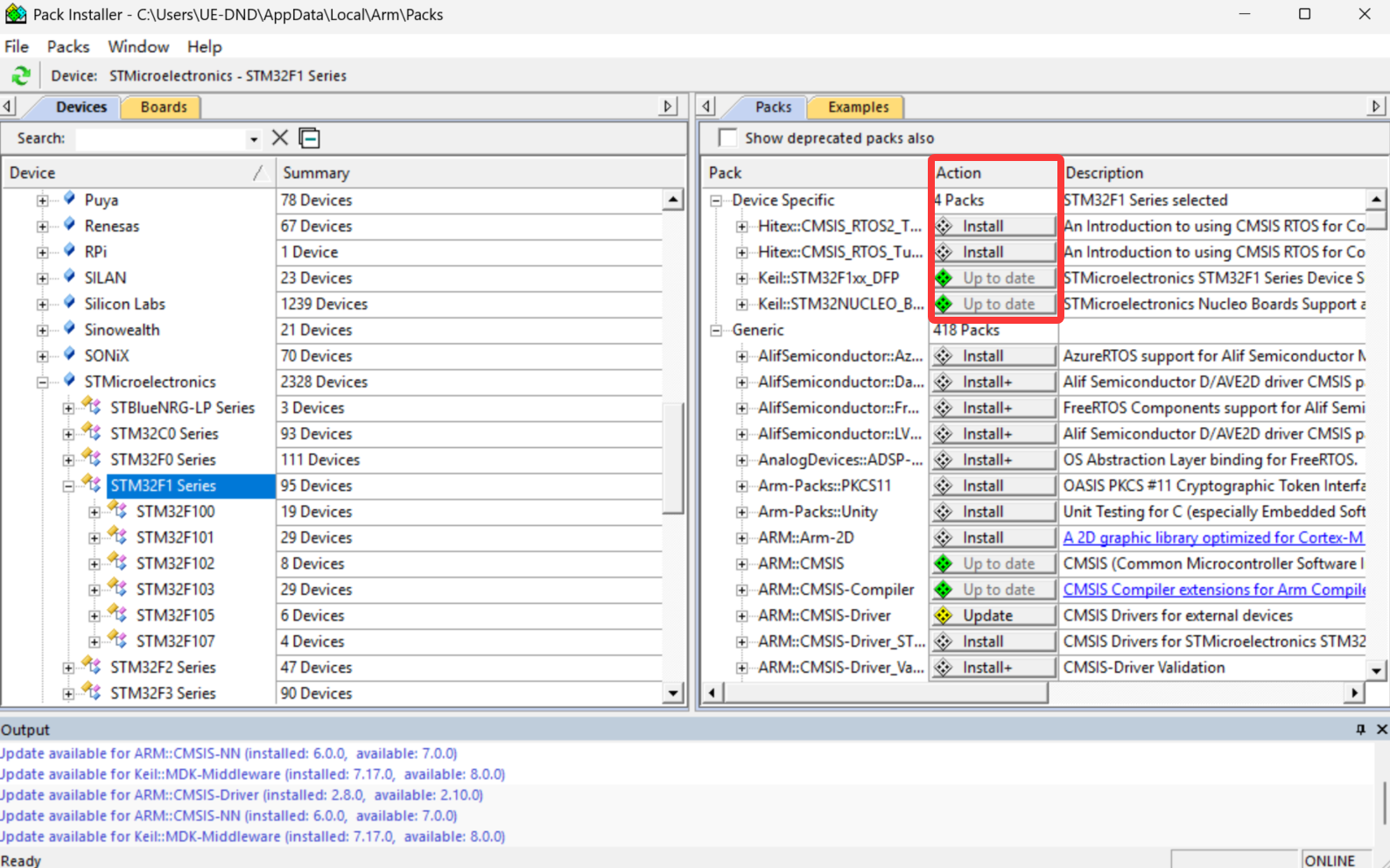Open the CMSIS Compiler extensions link

(1214, 590)
